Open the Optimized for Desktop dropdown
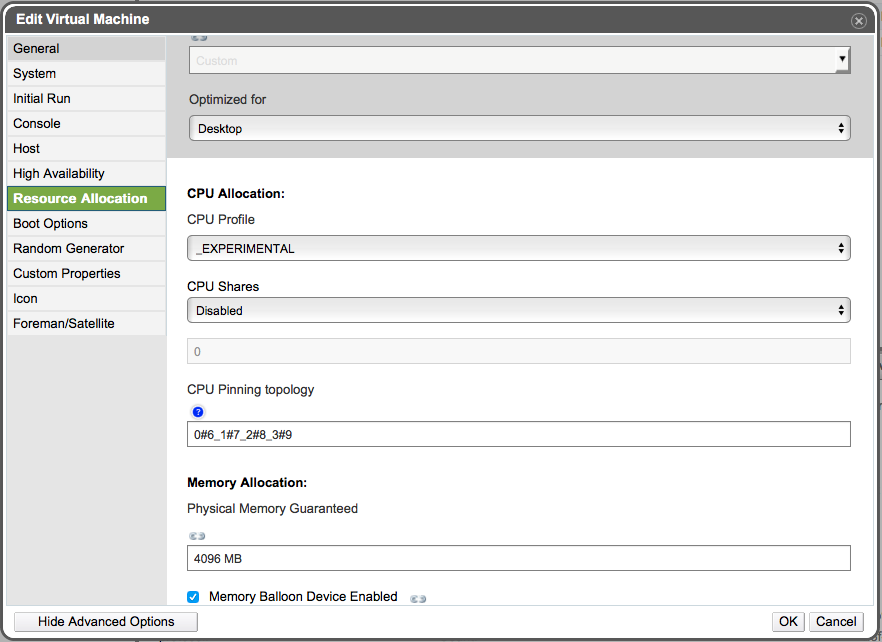Viewport: 882px width, 642px height. pos(519,128)
